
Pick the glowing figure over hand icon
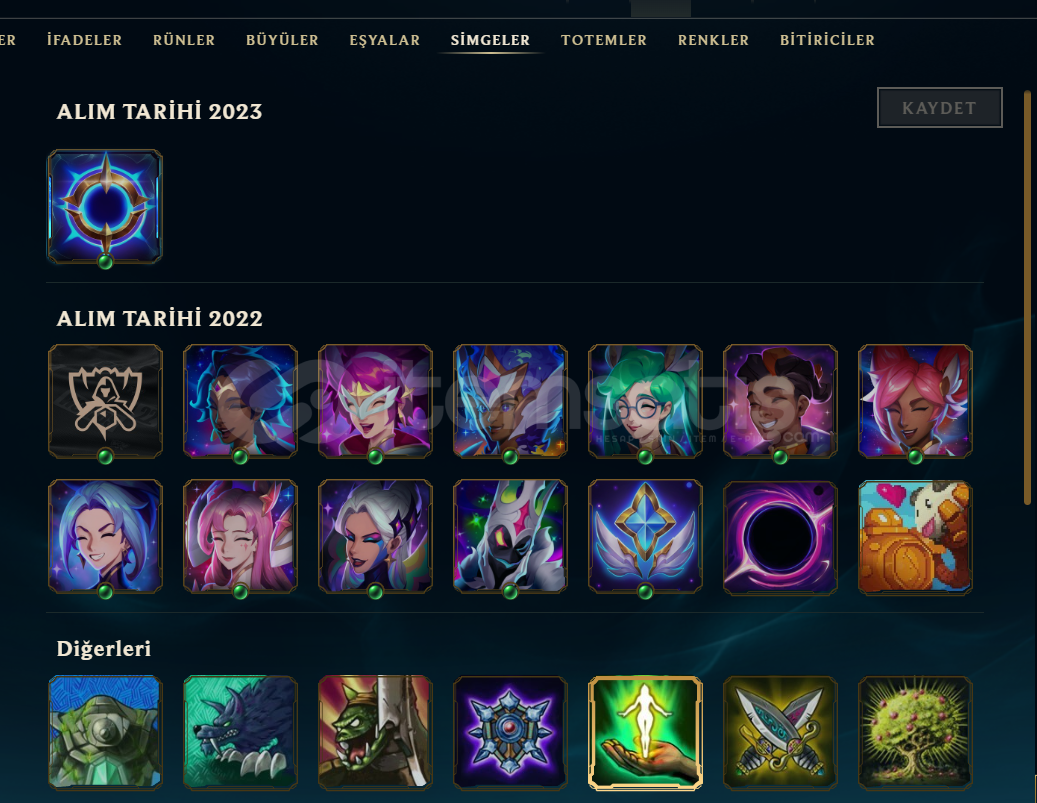[x=645, y=733]
